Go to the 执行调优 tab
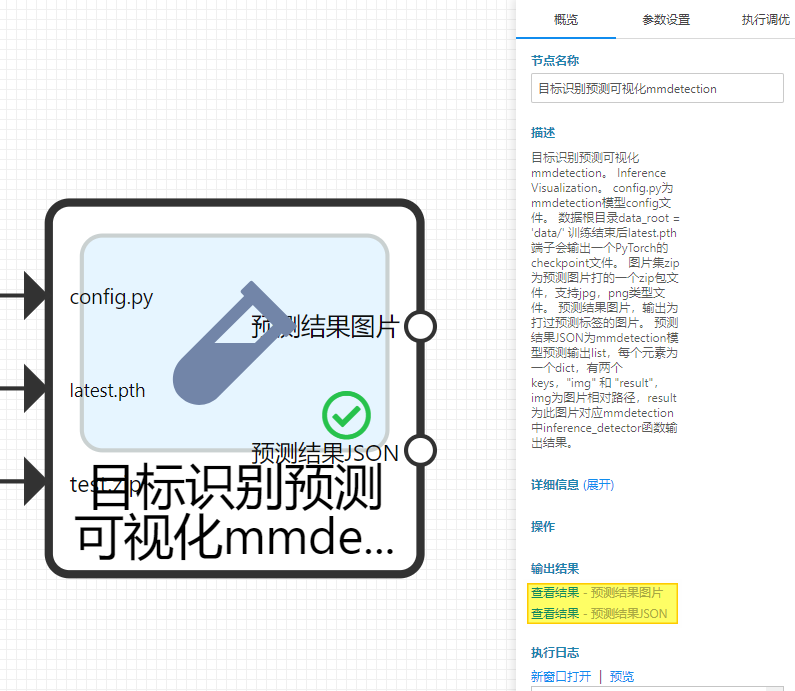795x691 pixels. [x=765, y=20]
